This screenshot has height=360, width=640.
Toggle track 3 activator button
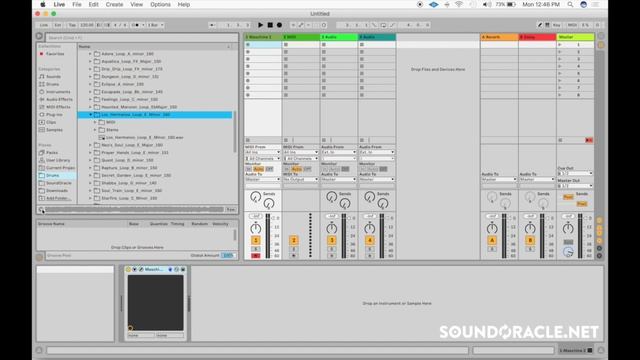point(331,240)
